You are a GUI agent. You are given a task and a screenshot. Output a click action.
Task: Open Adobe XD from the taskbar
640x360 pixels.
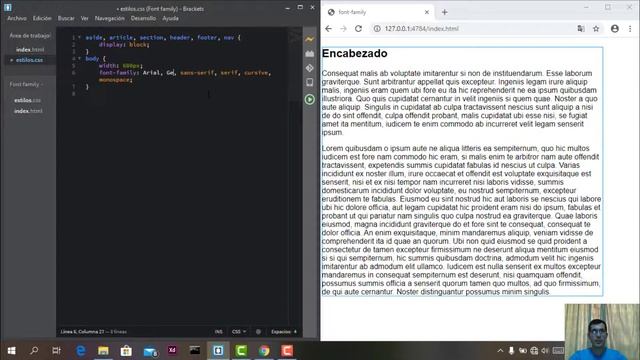(x=172, y=350)
